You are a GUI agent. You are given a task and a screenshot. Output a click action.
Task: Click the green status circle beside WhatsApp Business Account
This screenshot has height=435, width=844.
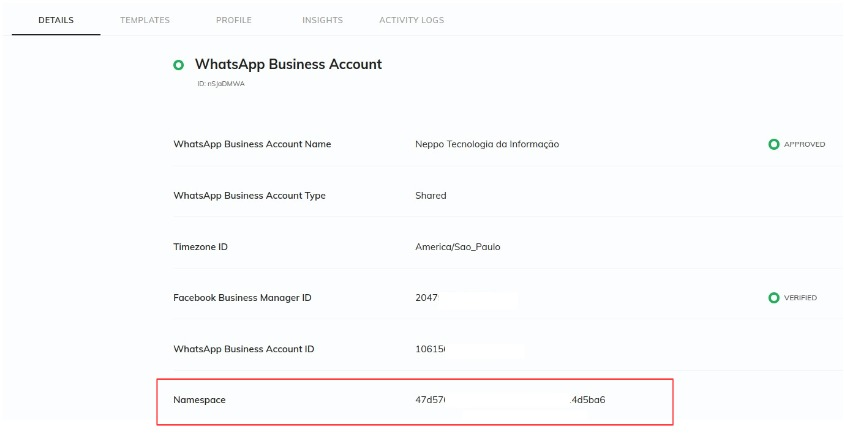point(178,65)
